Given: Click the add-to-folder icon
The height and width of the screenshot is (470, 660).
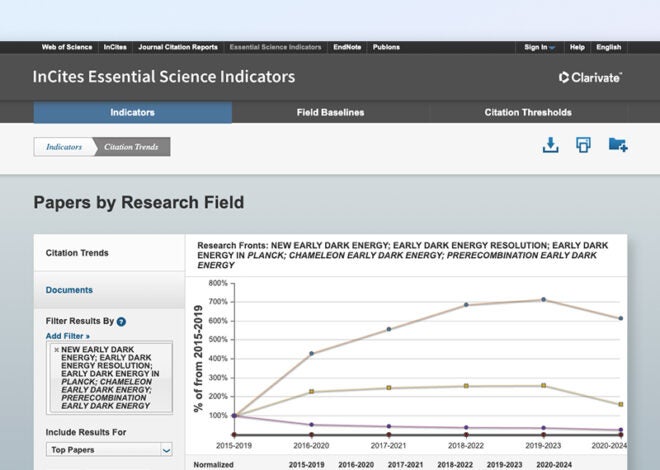Looking at the screenshot, I should coord(618,145).
